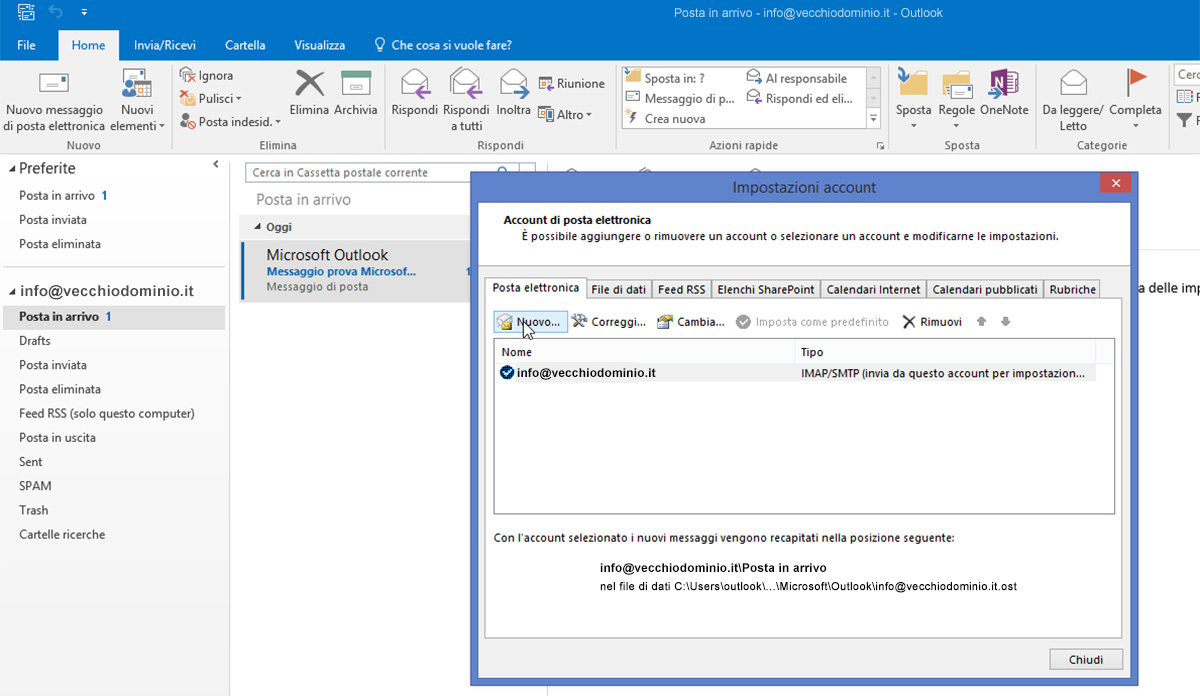Open the SPAM folder
1200x696 pixels.
point(35,486)
